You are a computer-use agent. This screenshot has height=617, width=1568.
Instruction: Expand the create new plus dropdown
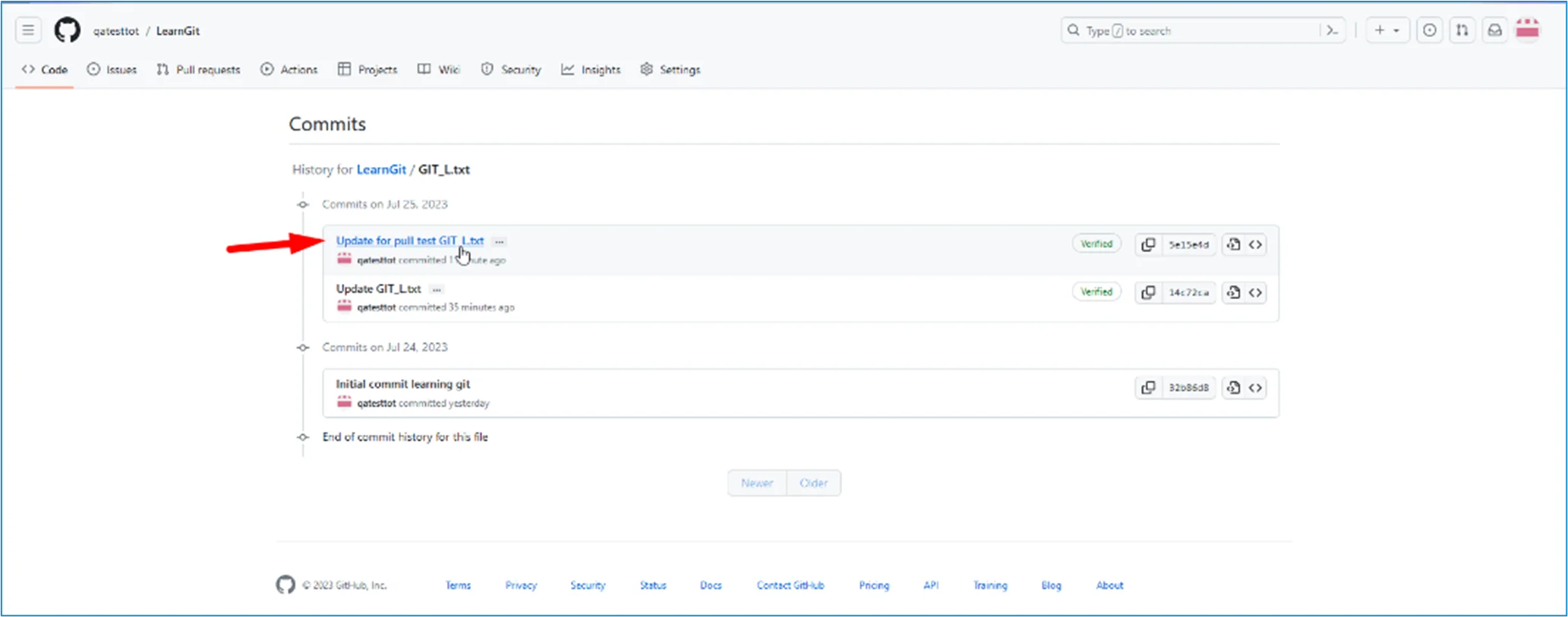[x=1387, y=30]
